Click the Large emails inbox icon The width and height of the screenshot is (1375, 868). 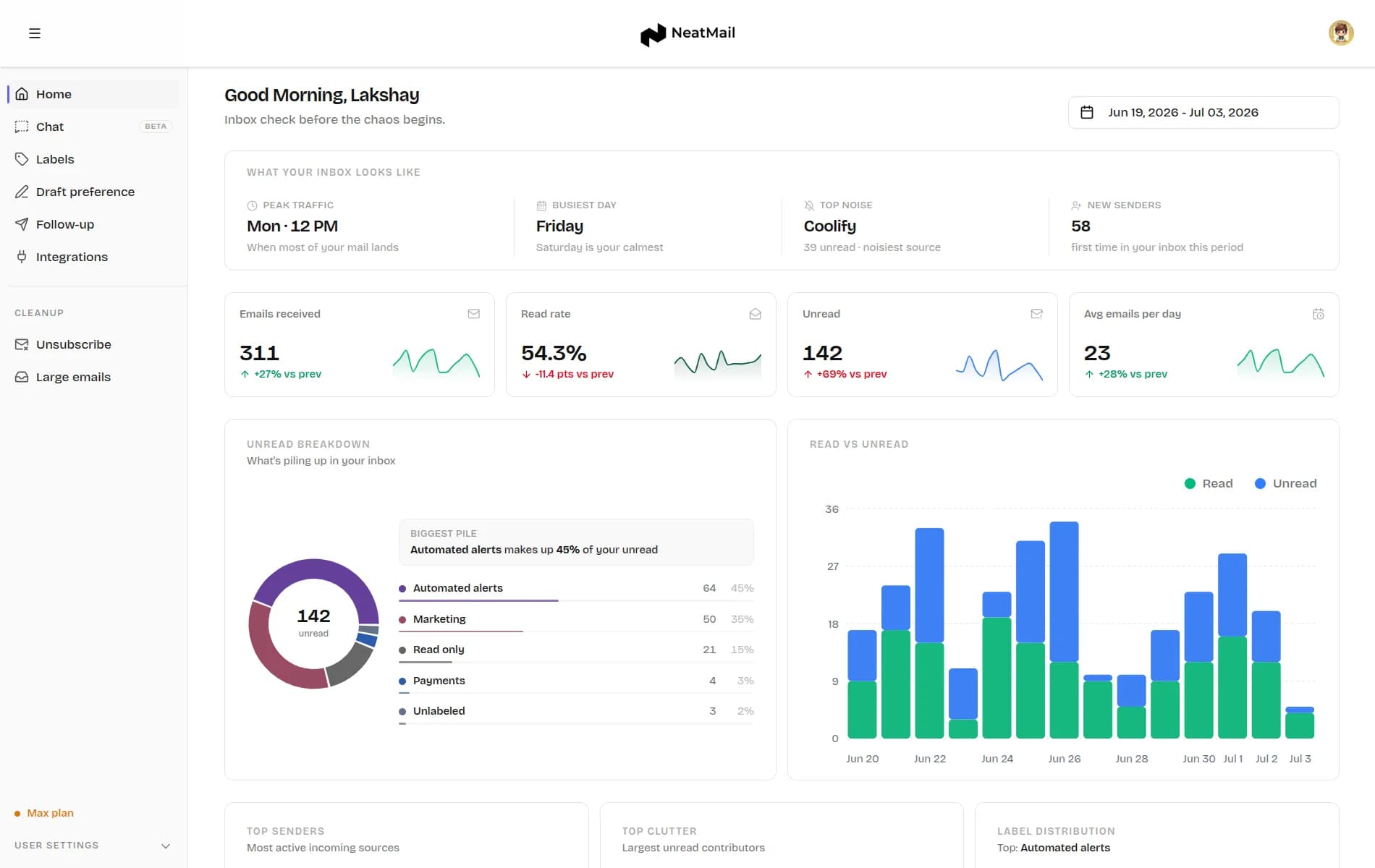coord(22,377)
